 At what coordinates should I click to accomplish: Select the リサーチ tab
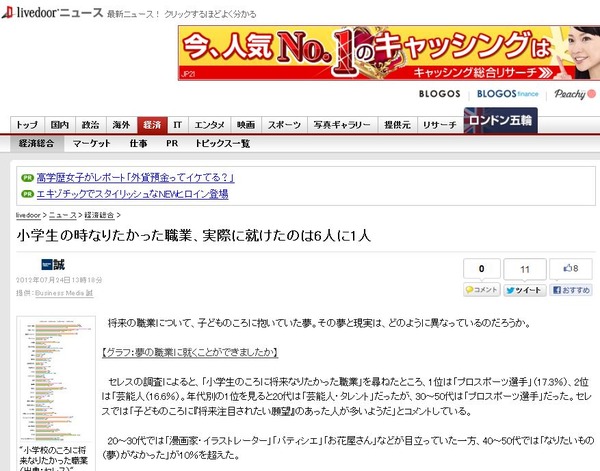click(x=440, y=125)
